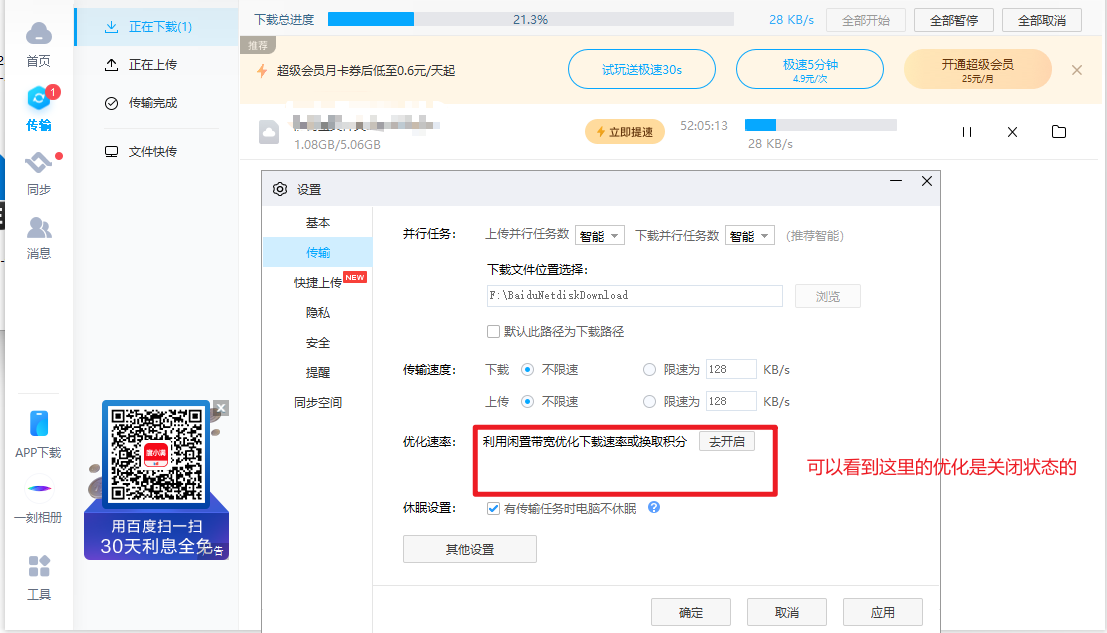Screen dimensions: 1107x633
Task: Toggle 有传输任务时电脑不休眠 checkbox
Action: pyautogui.click(x=493, y=508)
